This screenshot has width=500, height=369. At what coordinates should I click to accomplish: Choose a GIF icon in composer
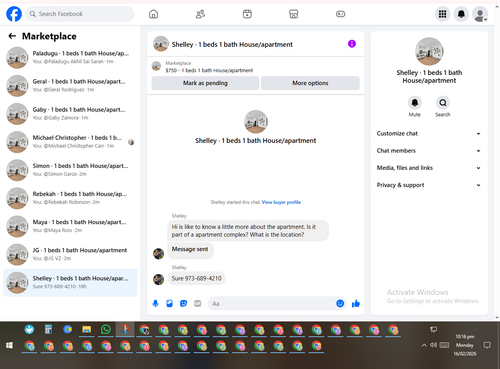(x=198, y=304)
